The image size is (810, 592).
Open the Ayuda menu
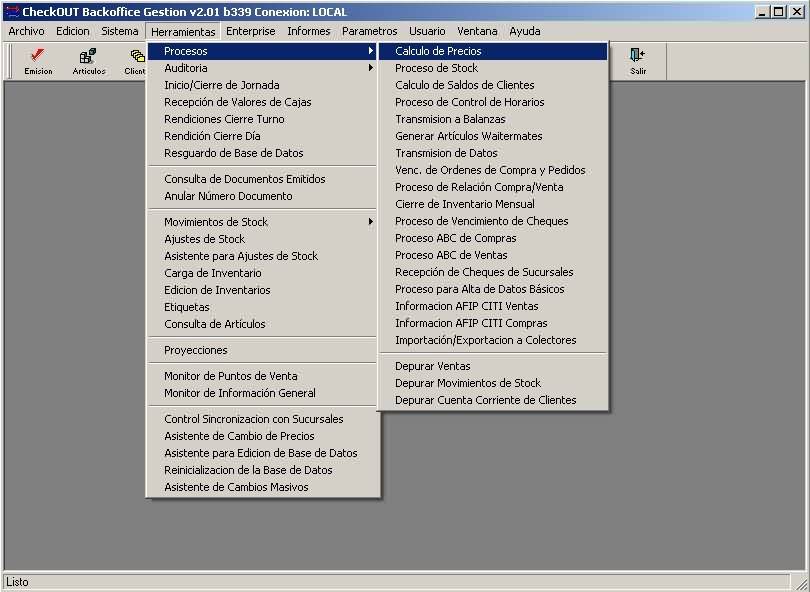[524, 31]
